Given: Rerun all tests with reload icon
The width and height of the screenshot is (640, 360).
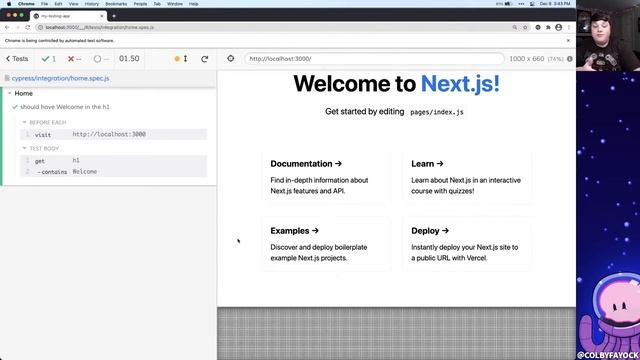Looking at the screenshot, I should (x=204, y=59).
